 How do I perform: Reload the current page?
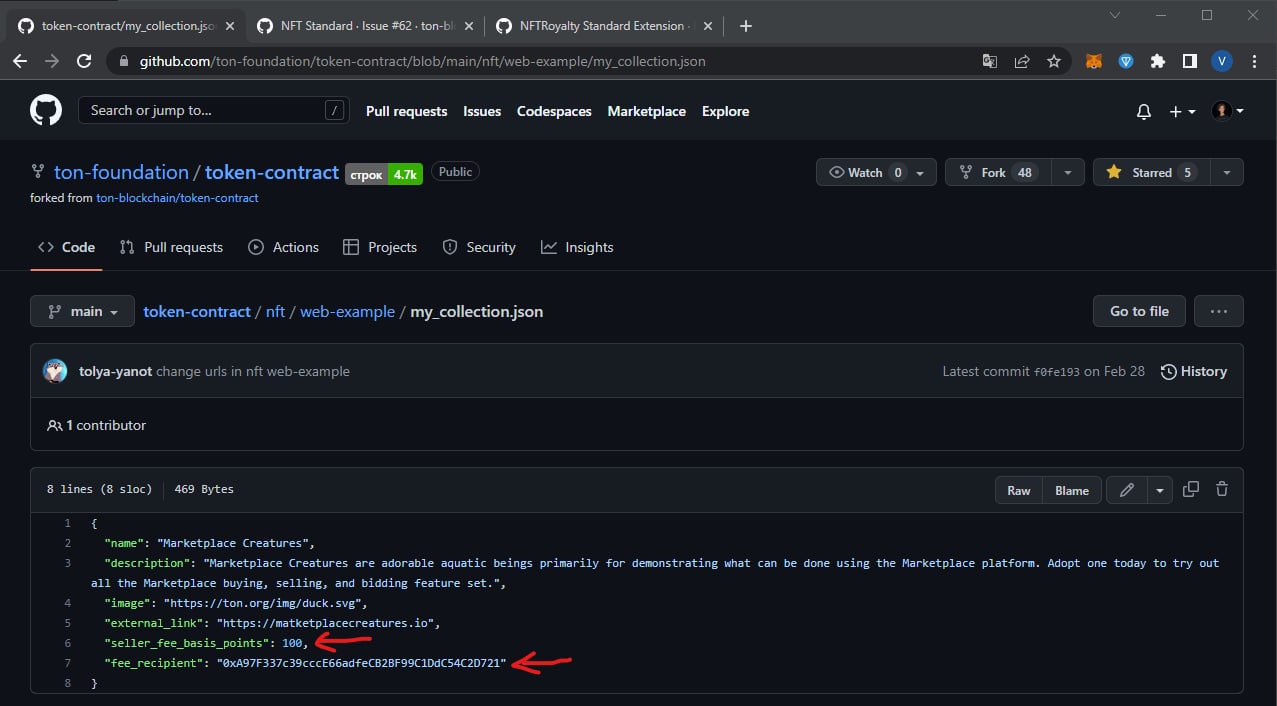[84, 61]
